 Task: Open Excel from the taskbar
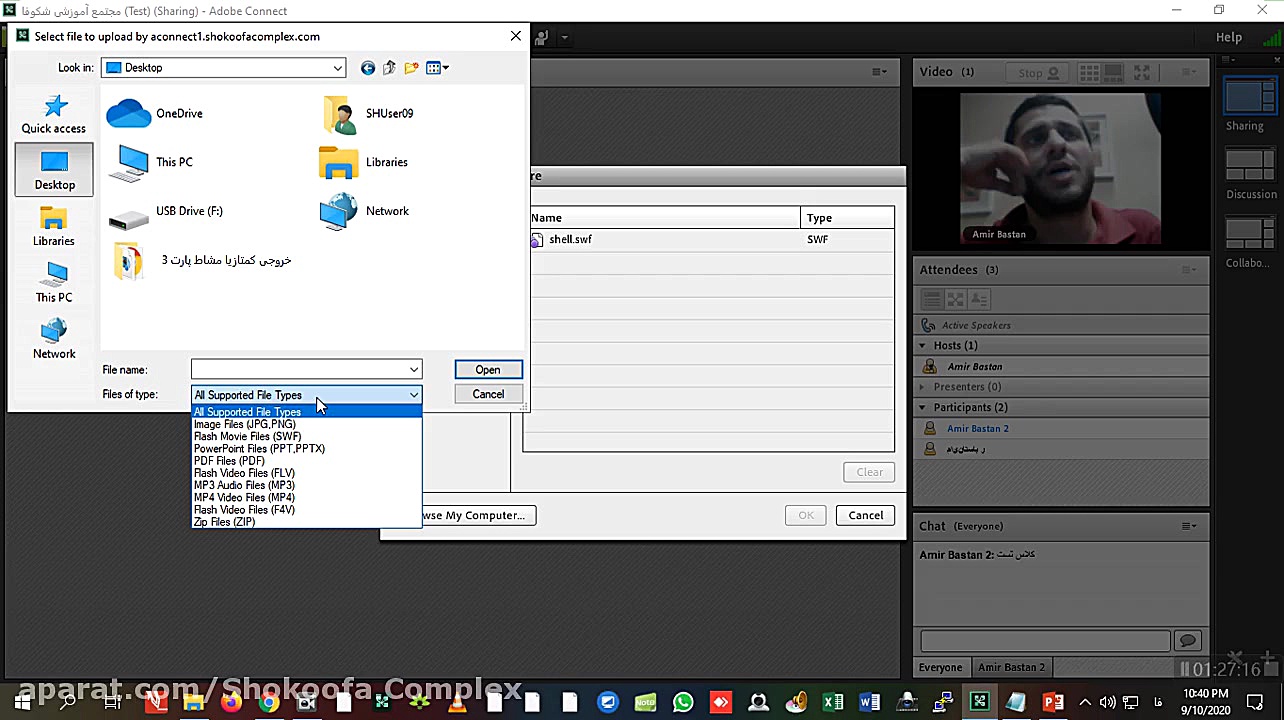coord(832,702)
